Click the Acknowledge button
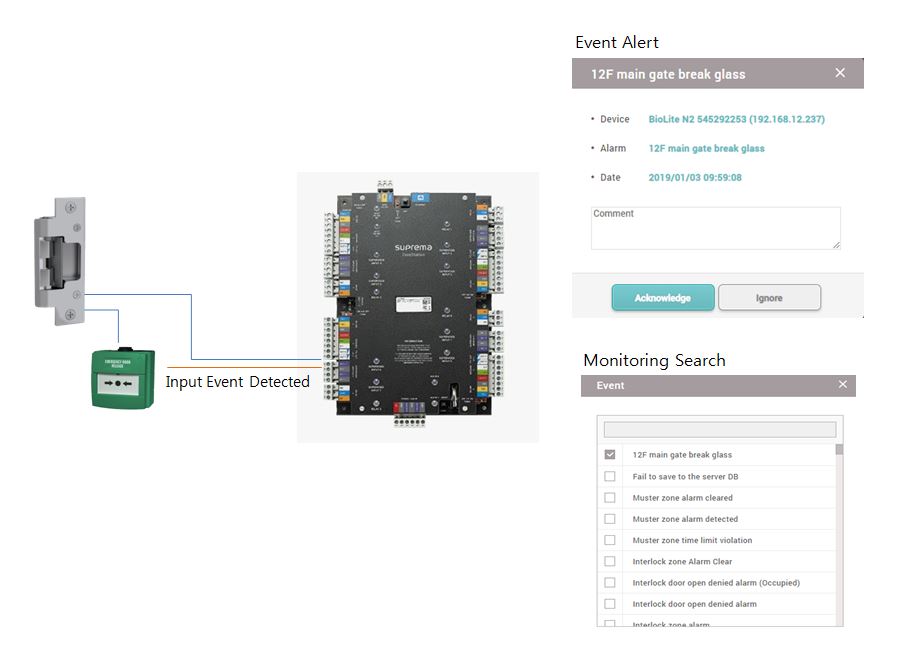This screenshot has height=647, width=898. tap(662, 298)
